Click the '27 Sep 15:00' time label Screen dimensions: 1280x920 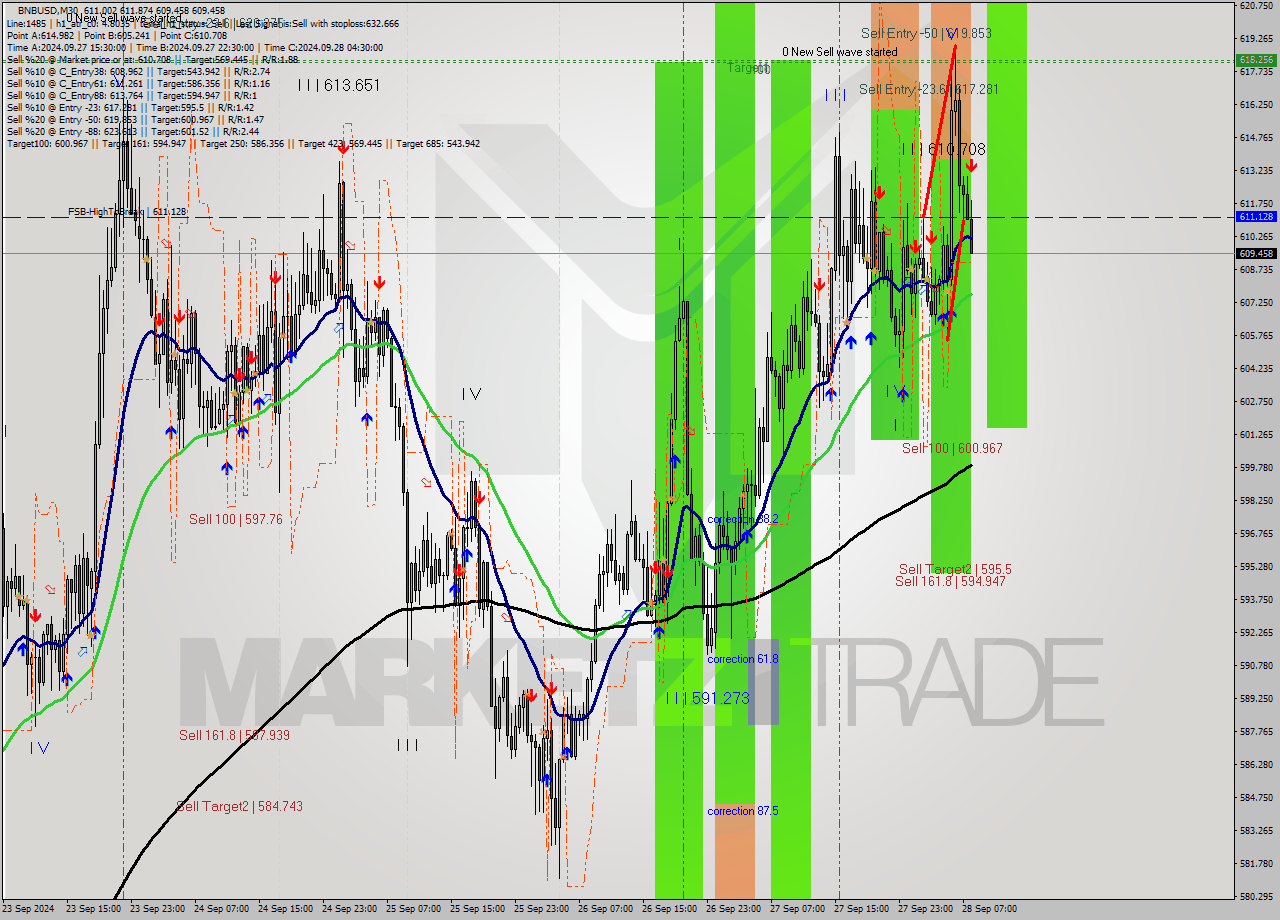862,909
